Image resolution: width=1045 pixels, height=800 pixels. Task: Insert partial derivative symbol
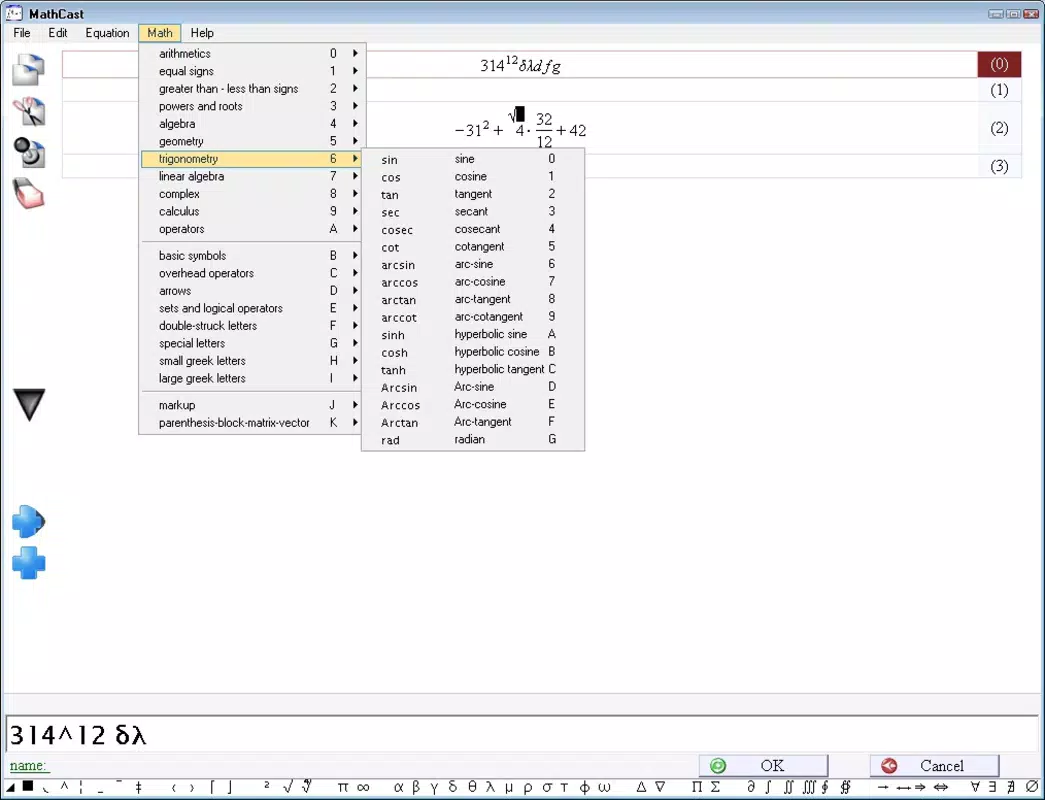pos(750,787)
